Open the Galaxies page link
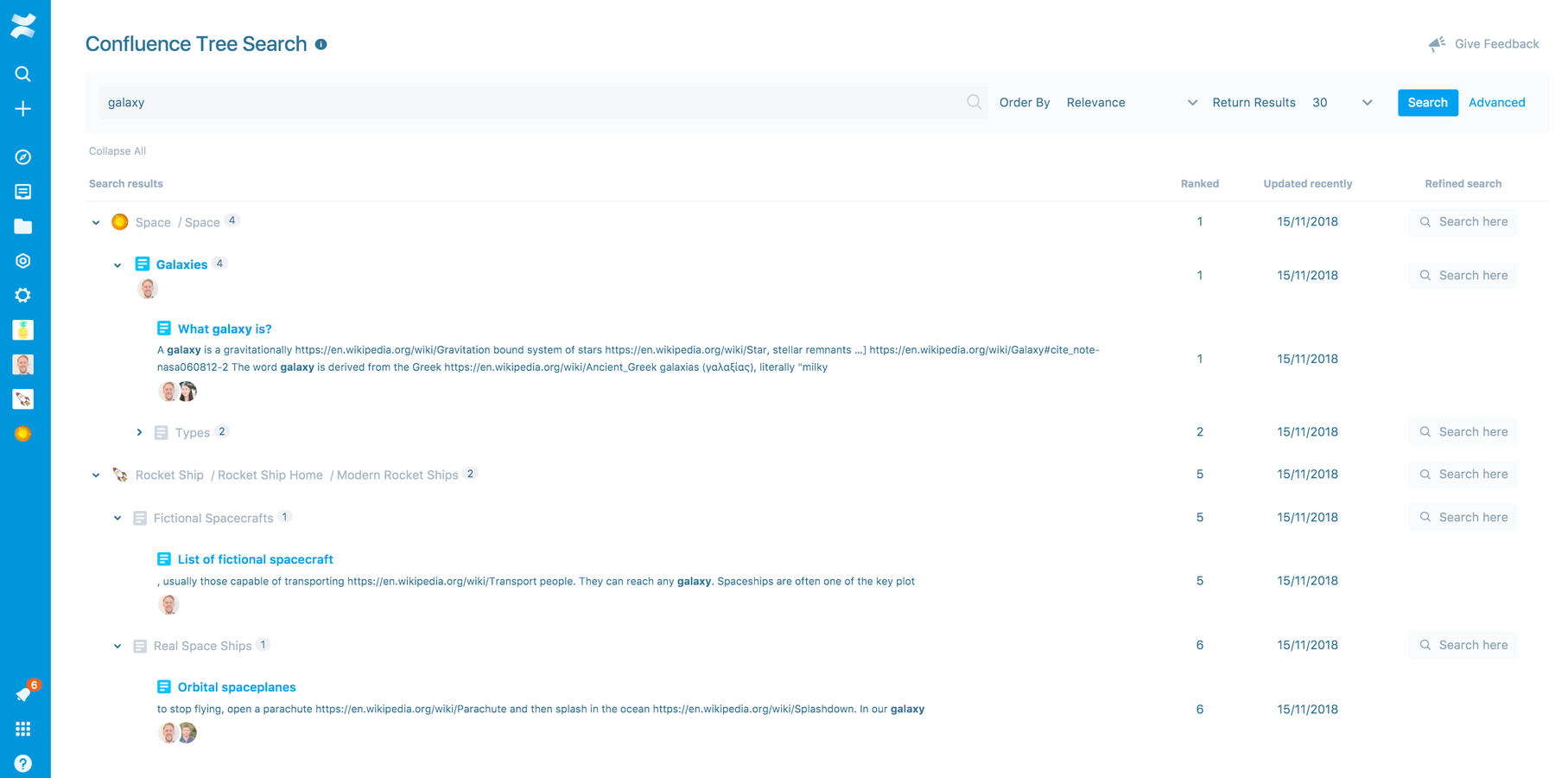 [x=181, y=265]
